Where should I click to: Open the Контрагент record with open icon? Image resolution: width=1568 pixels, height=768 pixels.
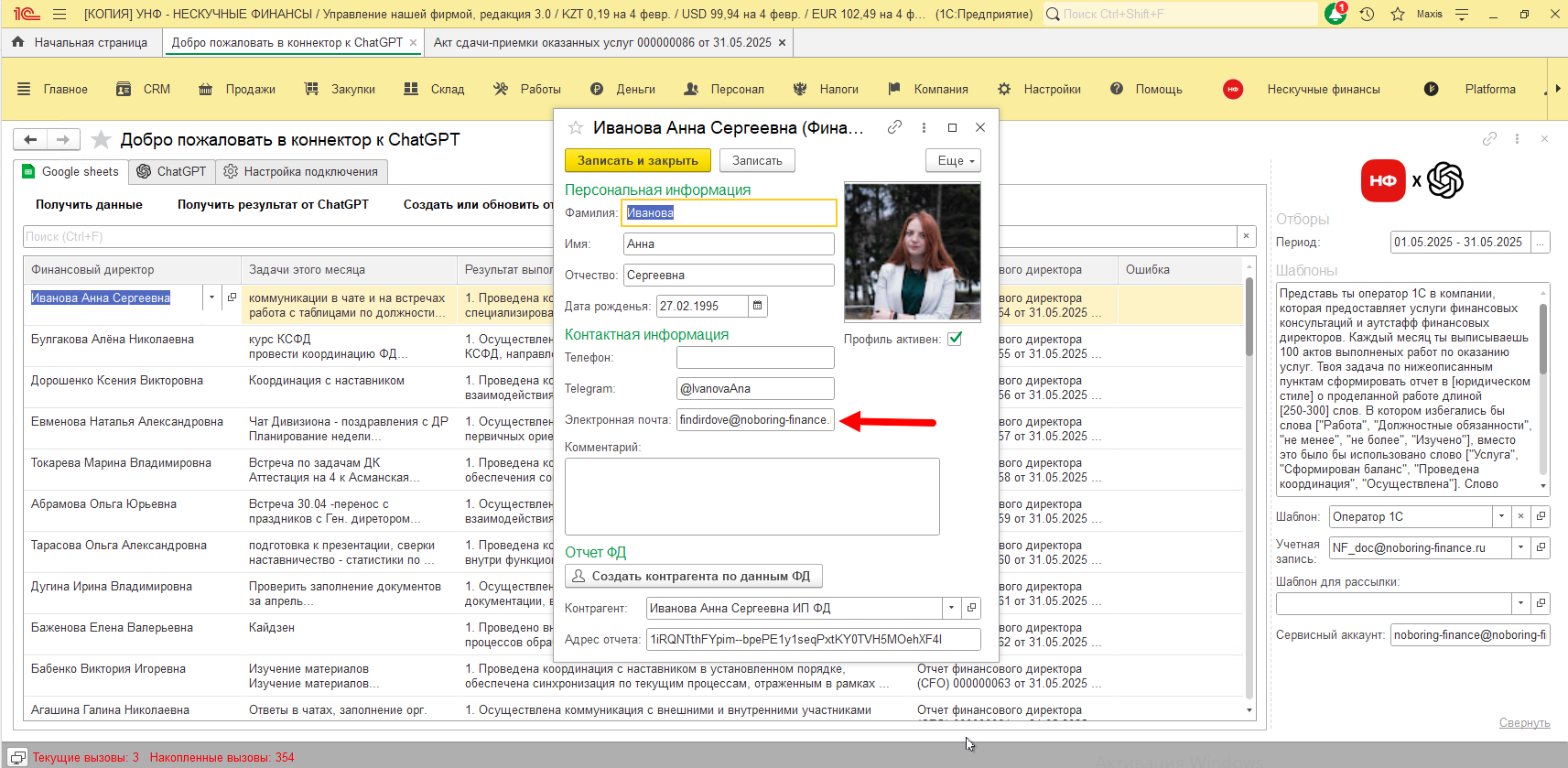971,608
